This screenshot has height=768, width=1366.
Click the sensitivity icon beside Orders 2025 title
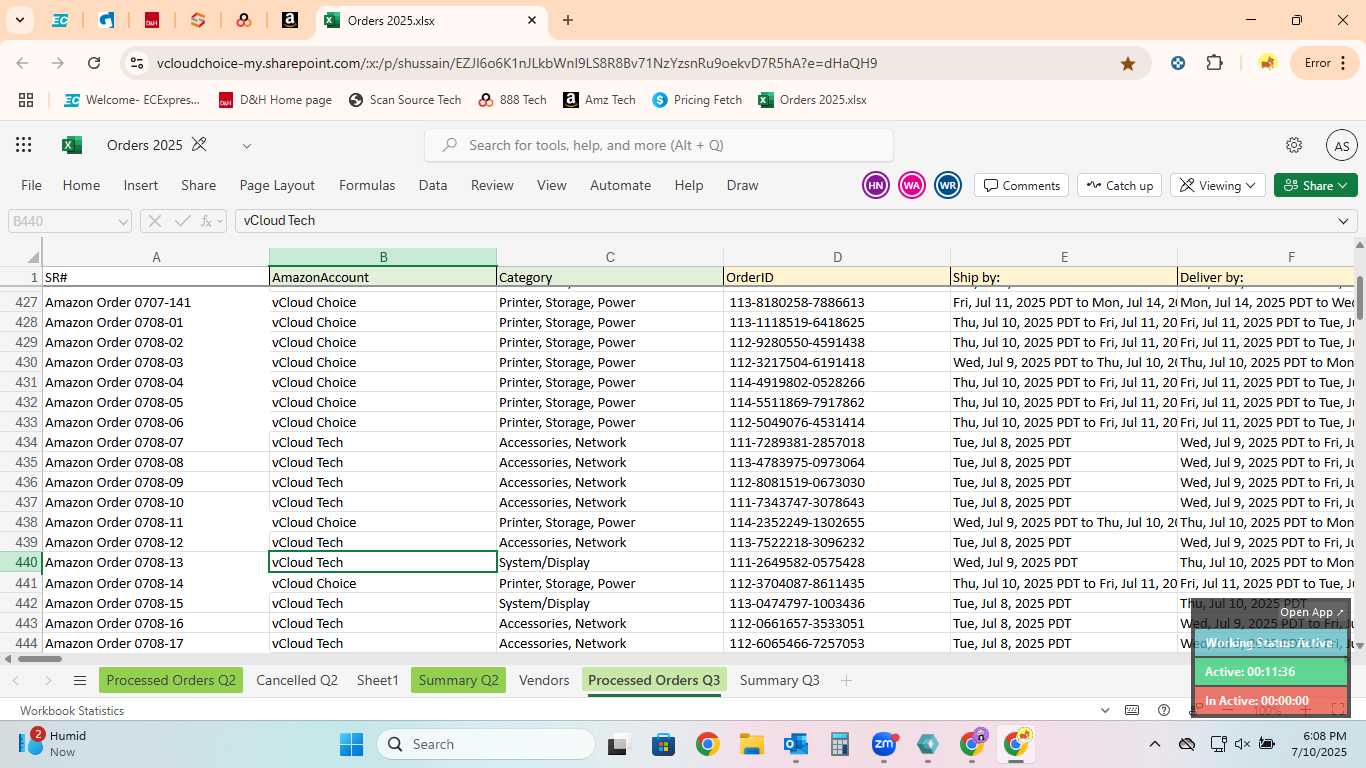point(199,145)
